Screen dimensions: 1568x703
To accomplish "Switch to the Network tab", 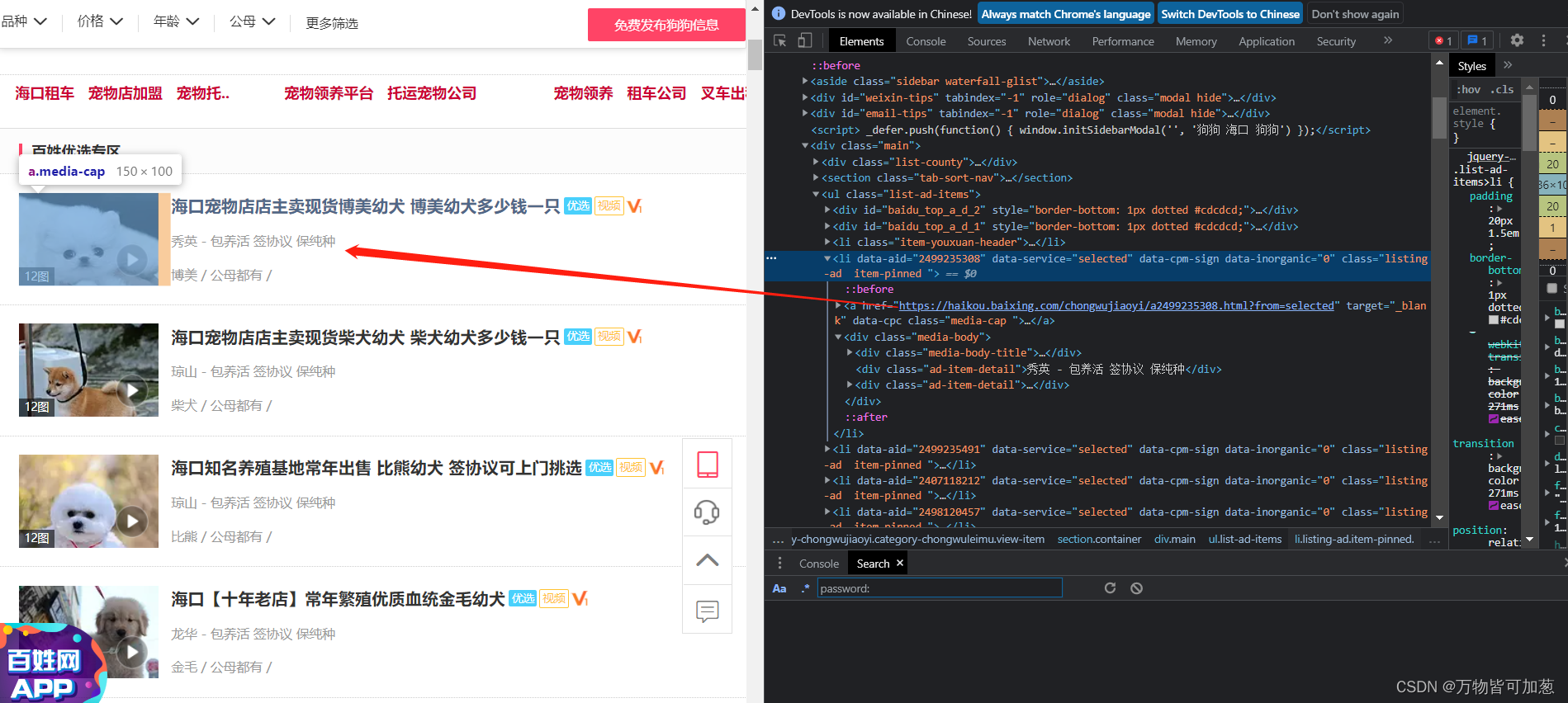I will (x=1049, y=41).
